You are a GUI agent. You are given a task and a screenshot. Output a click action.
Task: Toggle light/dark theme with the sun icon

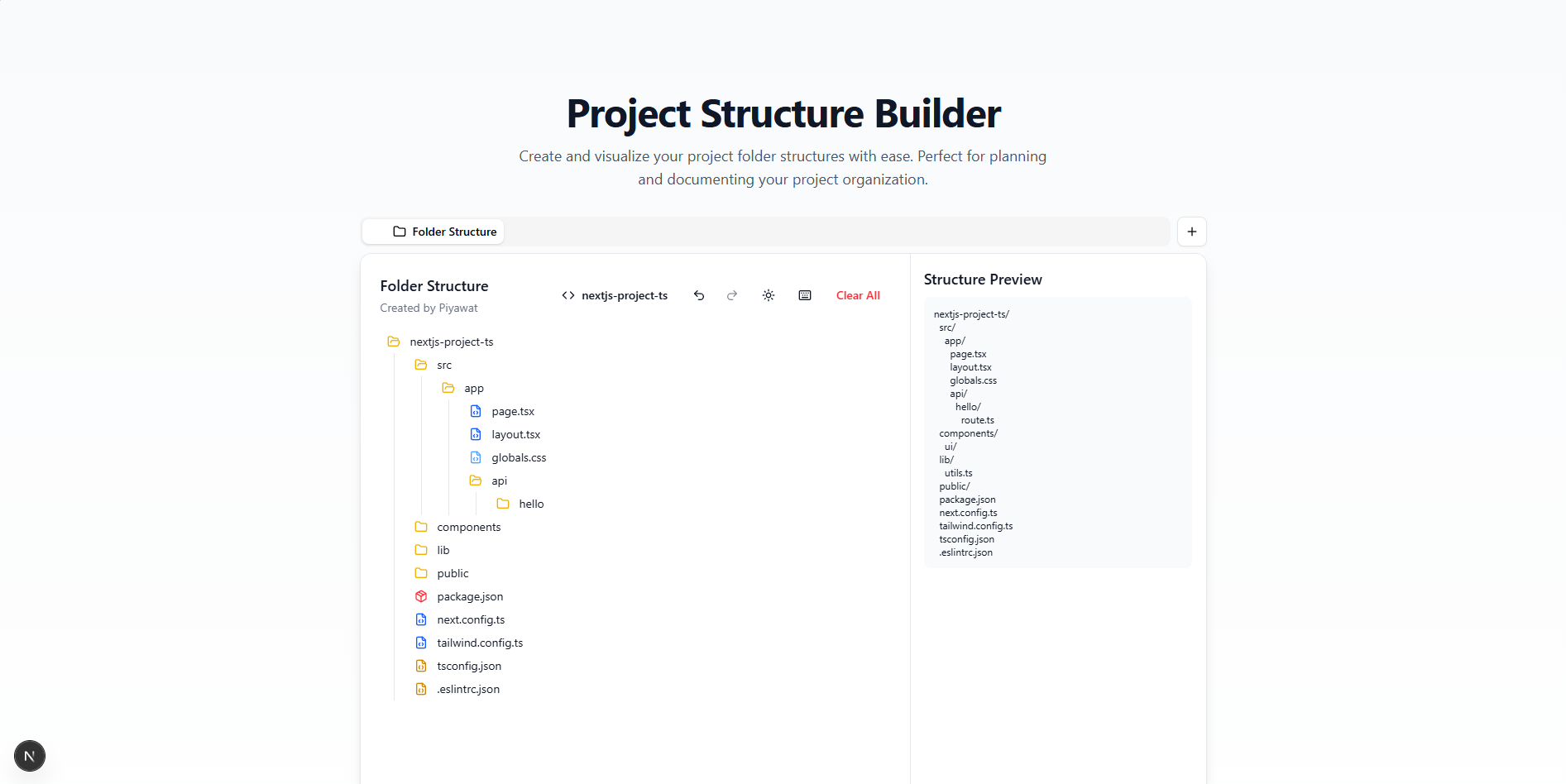[768, 295]
